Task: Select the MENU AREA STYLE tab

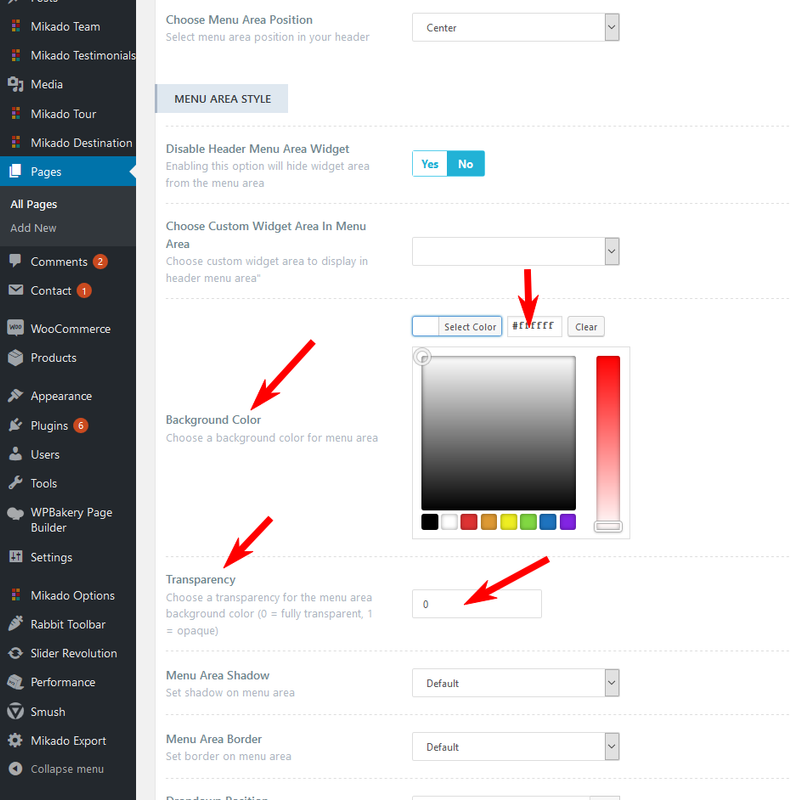Action: [x=222, y=98]
